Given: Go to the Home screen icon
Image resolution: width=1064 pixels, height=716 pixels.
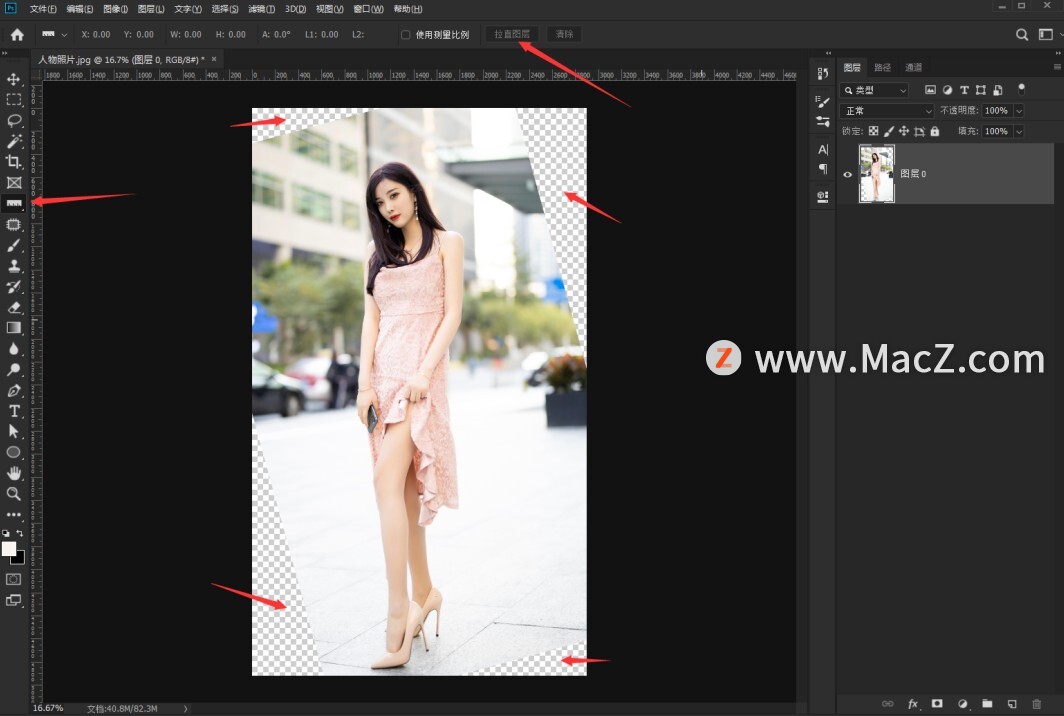Looking at the screenshot, I should 17,35.
